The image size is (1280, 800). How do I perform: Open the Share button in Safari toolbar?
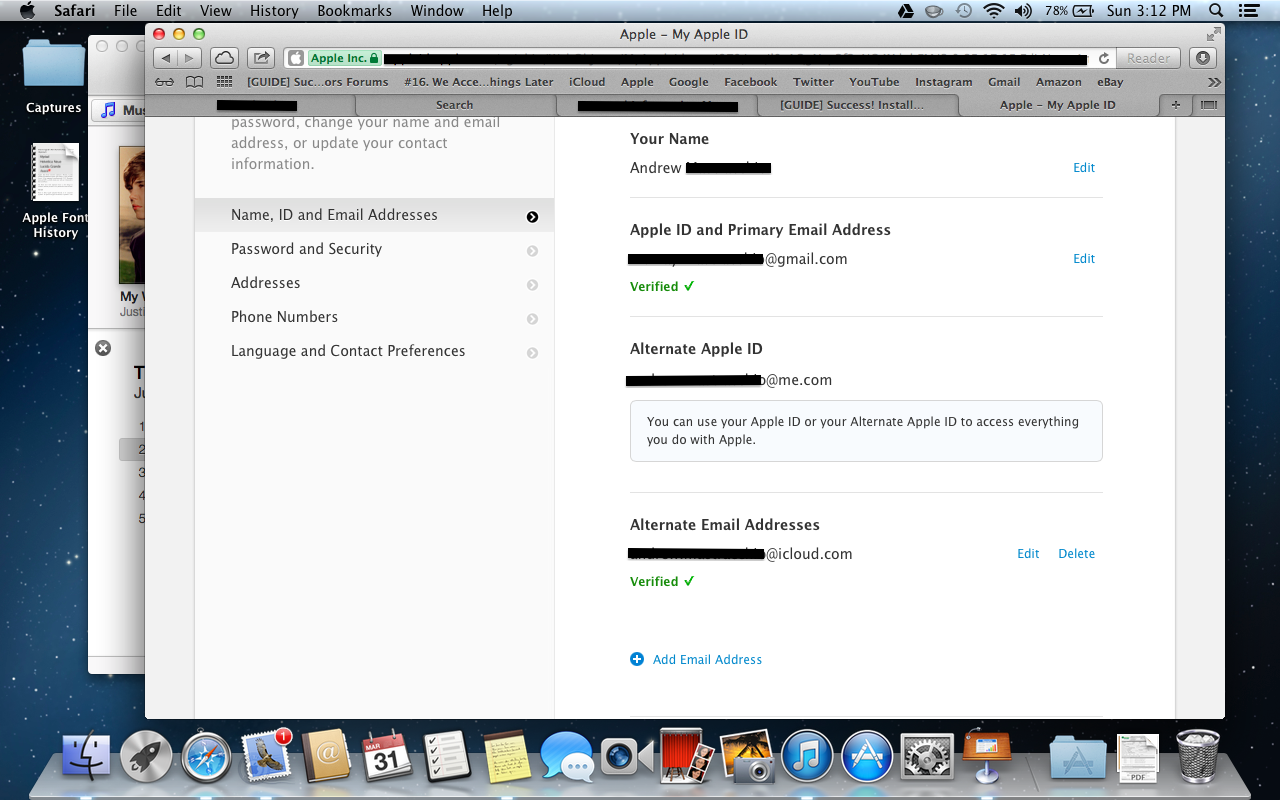click(x=261, y=58)
